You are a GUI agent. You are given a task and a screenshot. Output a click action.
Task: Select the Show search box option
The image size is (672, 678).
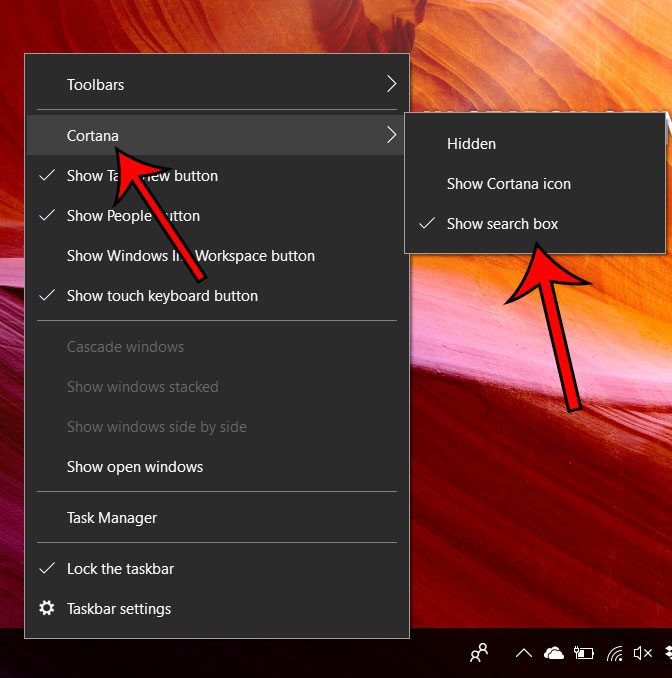(x=502, y=224)
